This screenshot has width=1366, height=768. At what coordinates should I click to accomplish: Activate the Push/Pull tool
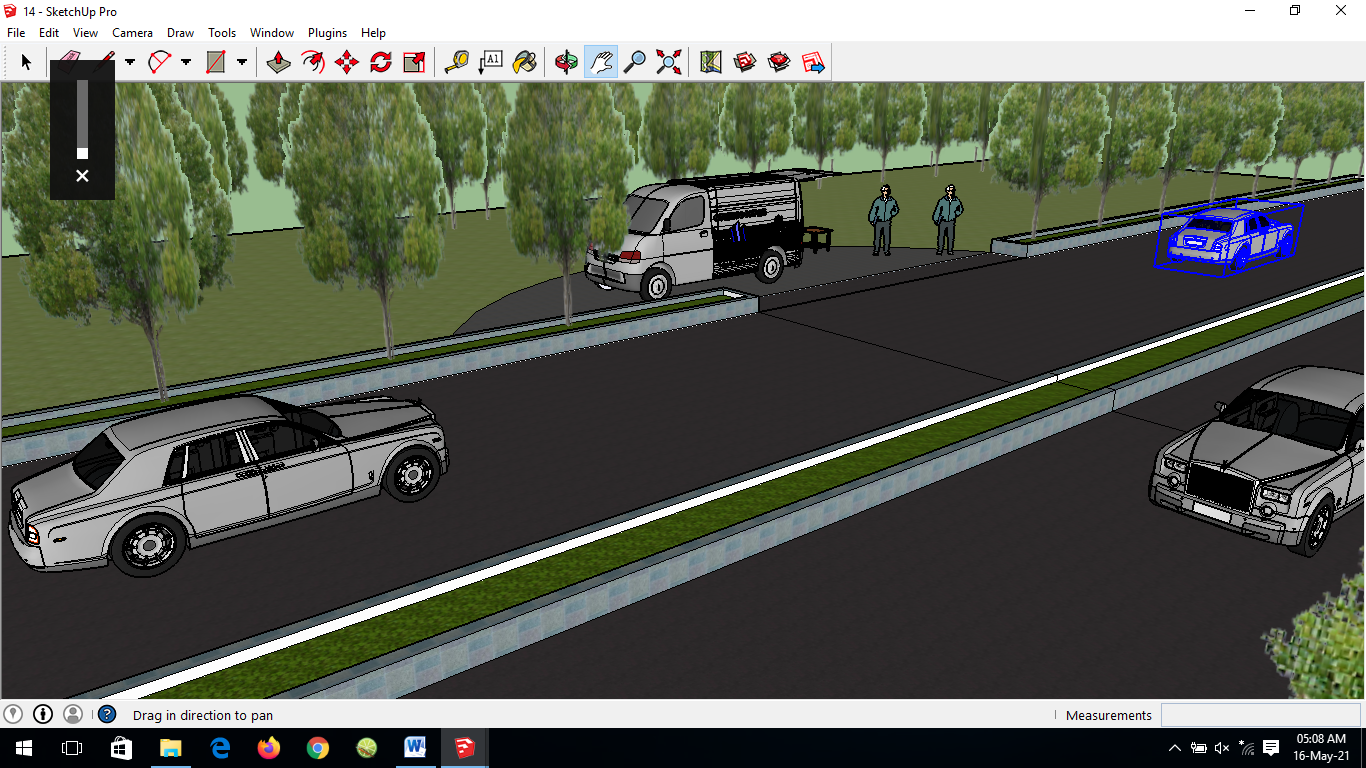click(x=279, y=62)
